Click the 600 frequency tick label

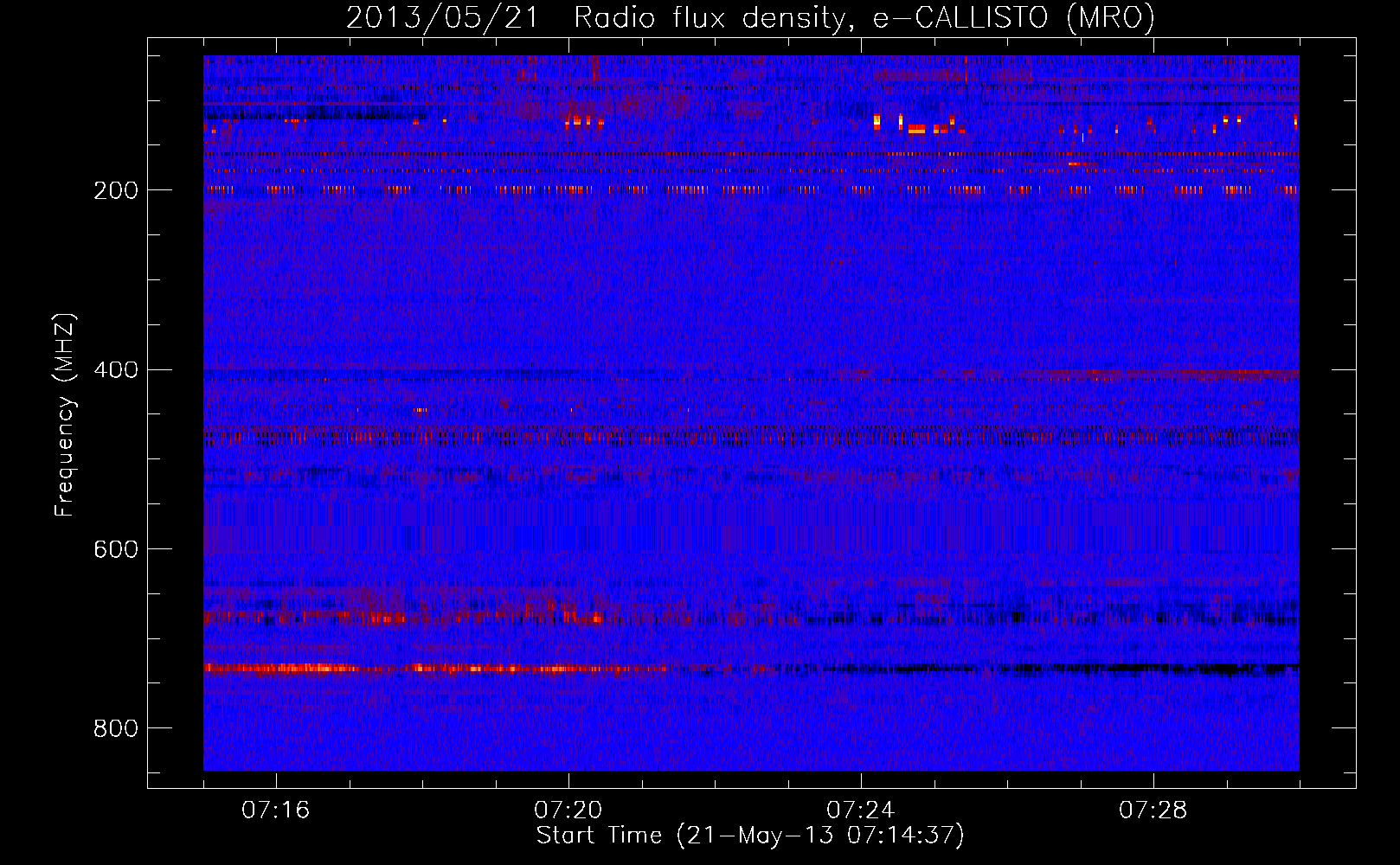pos(116,549)
